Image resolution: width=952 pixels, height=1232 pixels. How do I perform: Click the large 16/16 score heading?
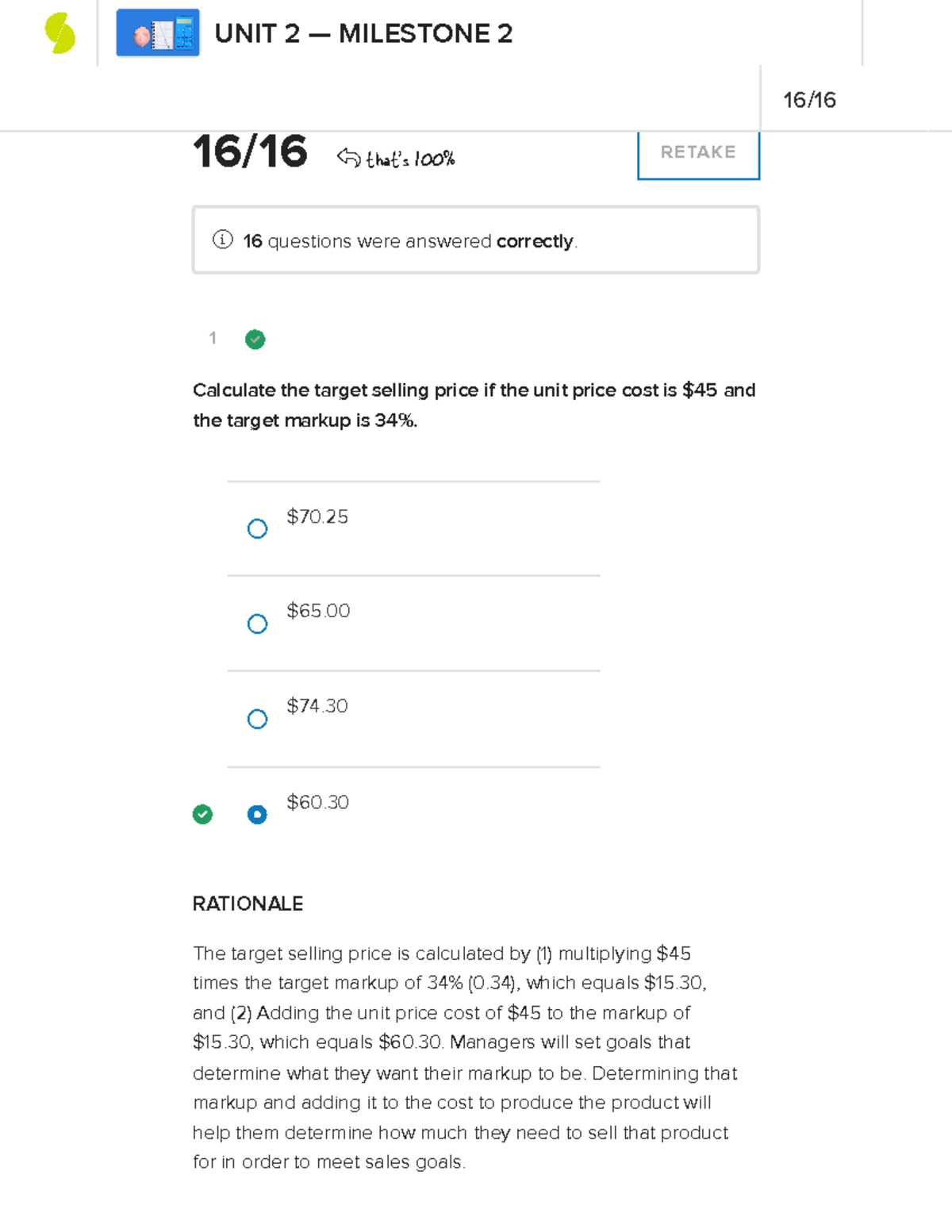[x=250, y=152]
